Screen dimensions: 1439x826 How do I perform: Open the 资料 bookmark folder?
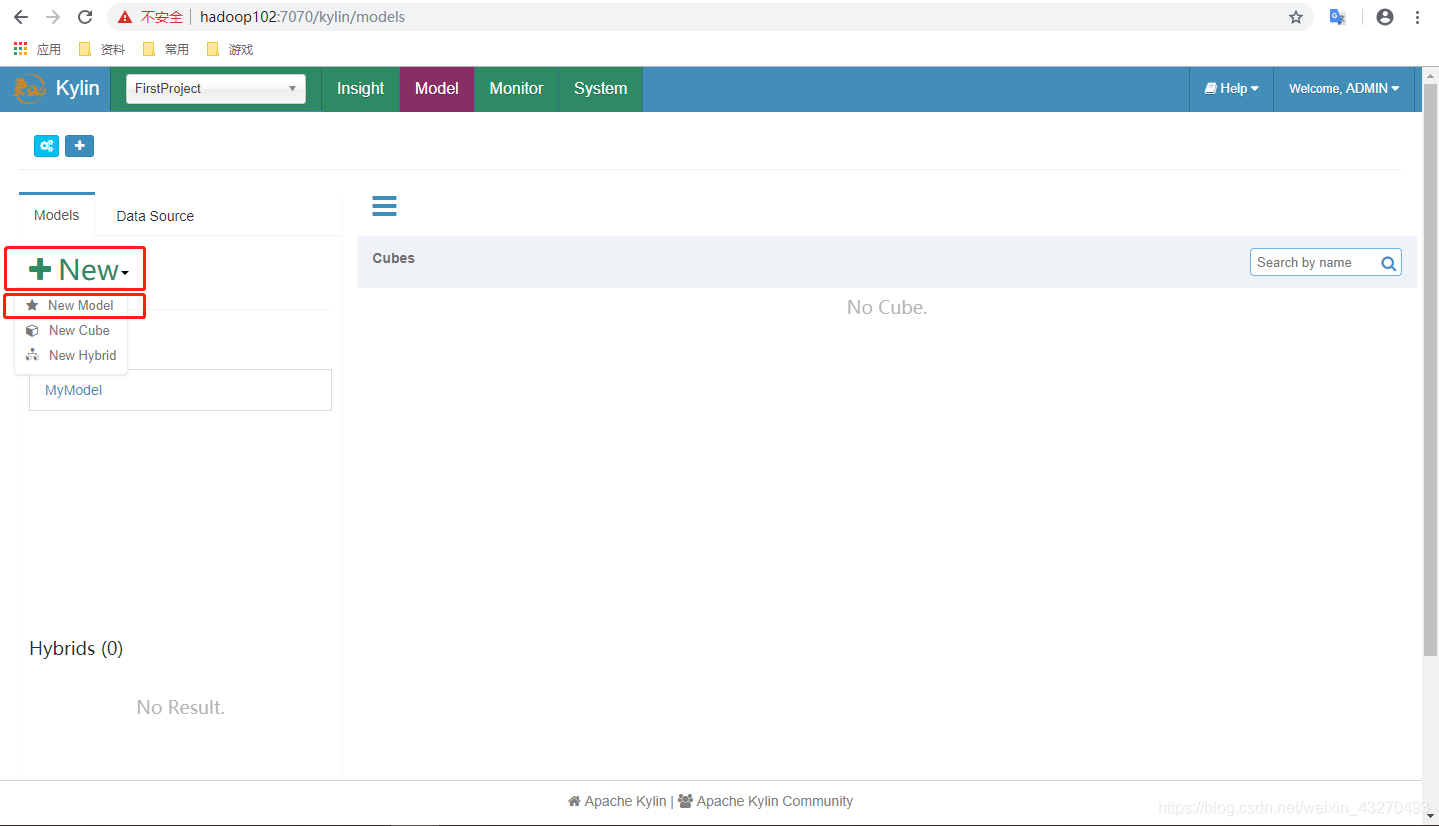(x=102, y=49)
